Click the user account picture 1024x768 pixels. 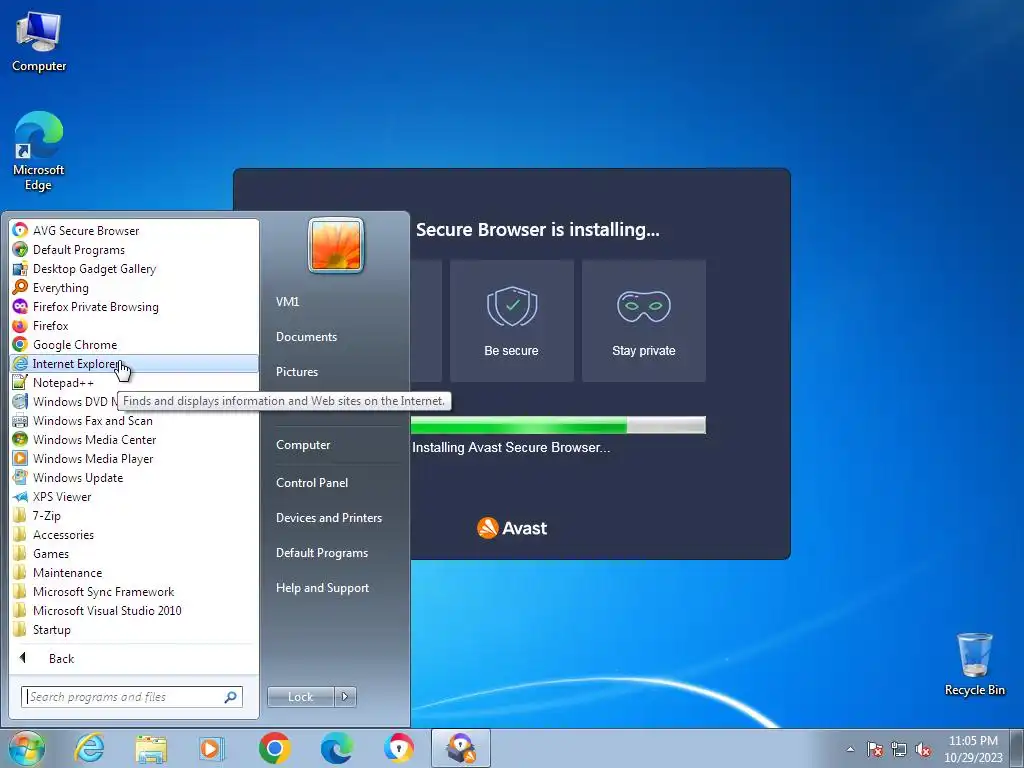[x=336, y=245]
